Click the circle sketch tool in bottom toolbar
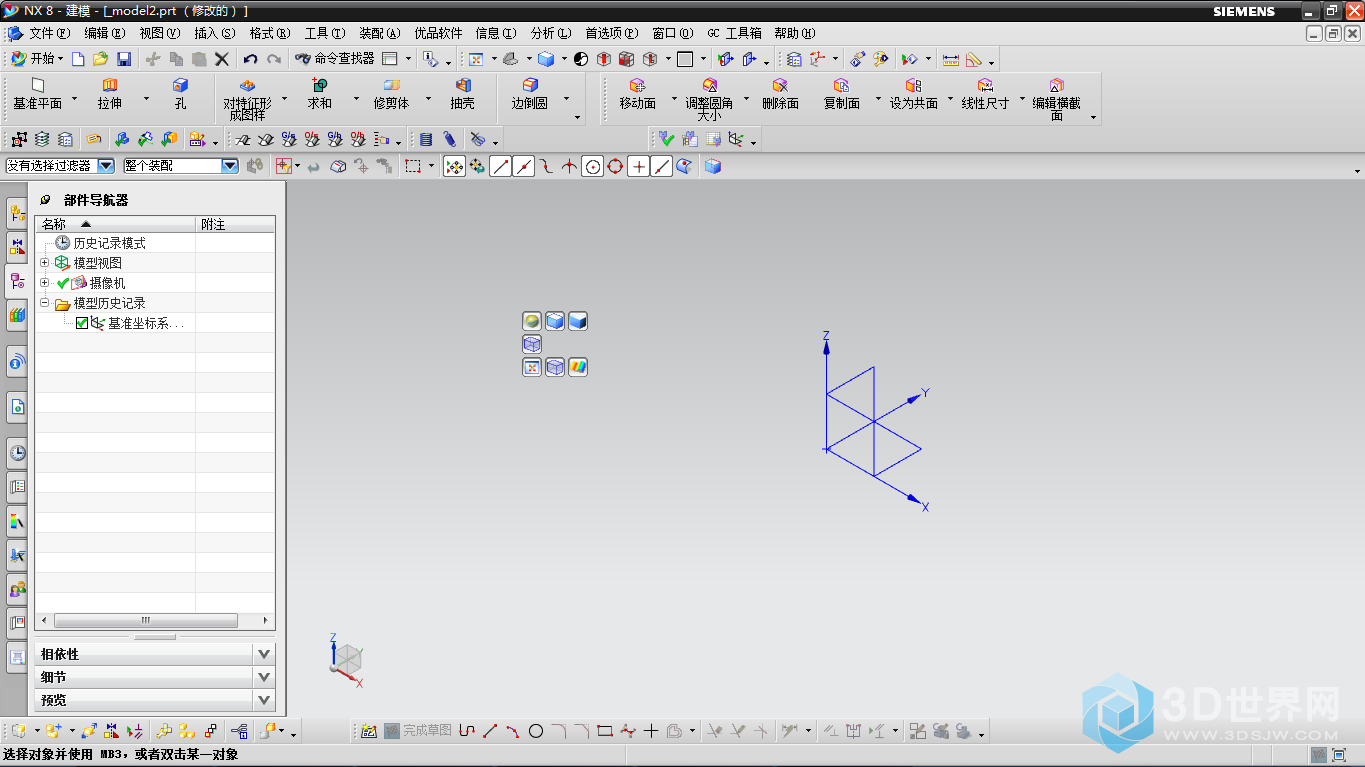1365x767 pixels. 536,731
